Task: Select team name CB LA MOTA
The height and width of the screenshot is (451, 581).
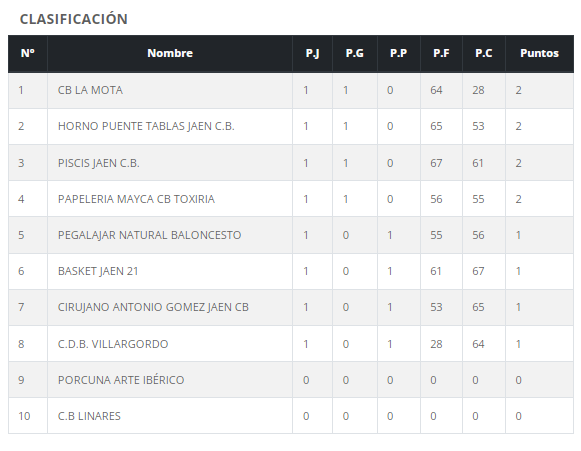Action: pyautogui.click(x=90, y=90)
